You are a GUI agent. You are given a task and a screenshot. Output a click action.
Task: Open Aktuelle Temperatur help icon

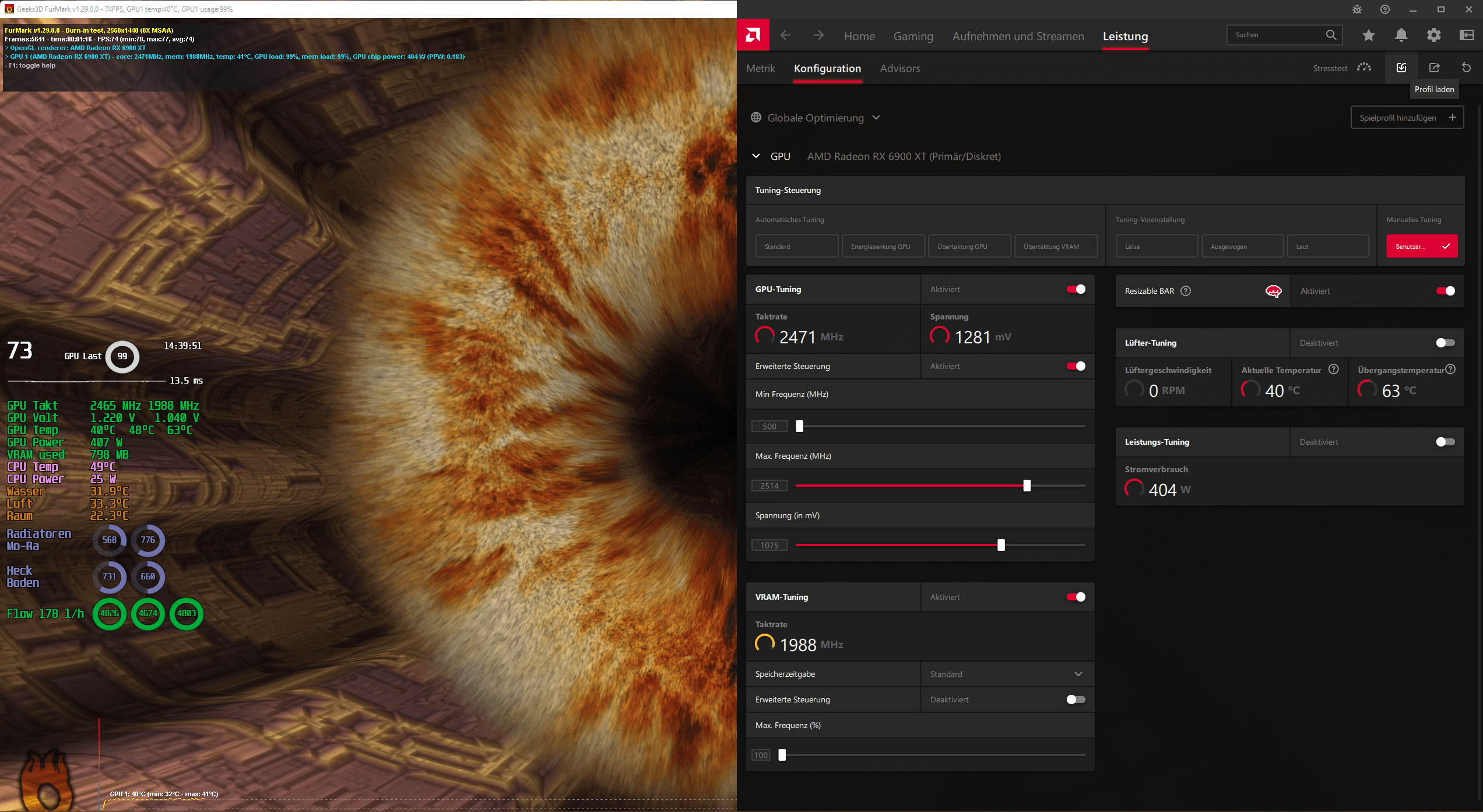(x=1334, y=369)
